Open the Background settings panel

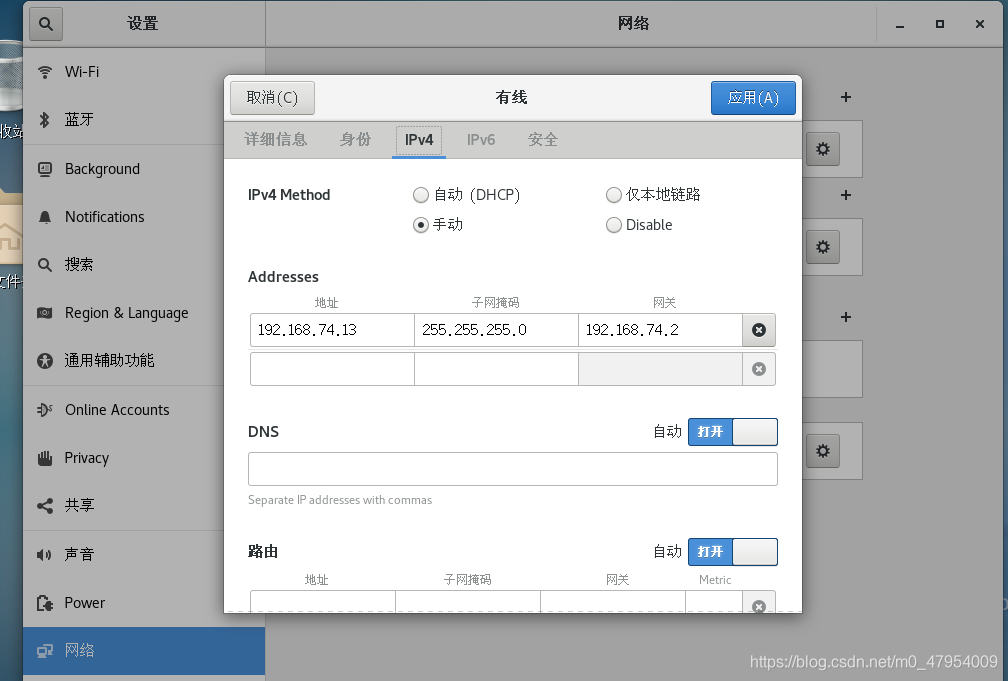point(144,169)
